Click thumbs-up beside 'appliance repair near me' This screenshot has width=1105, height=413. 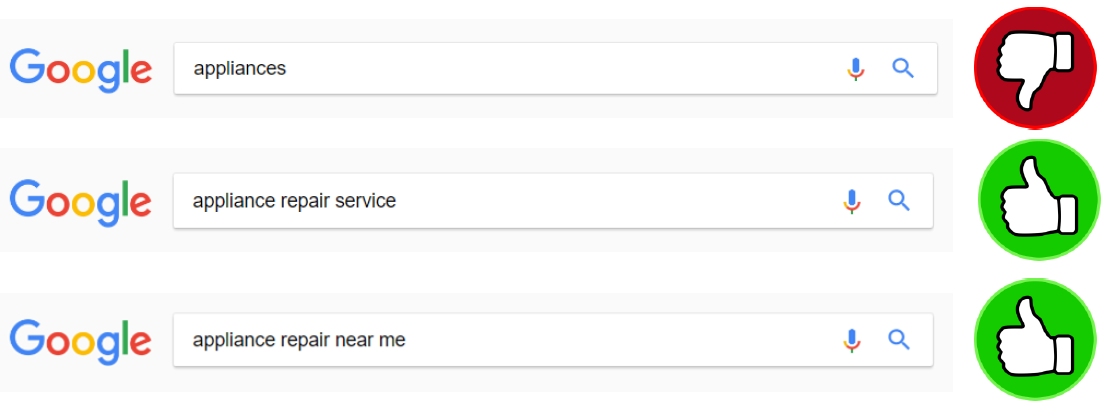tap(1038, 341)
